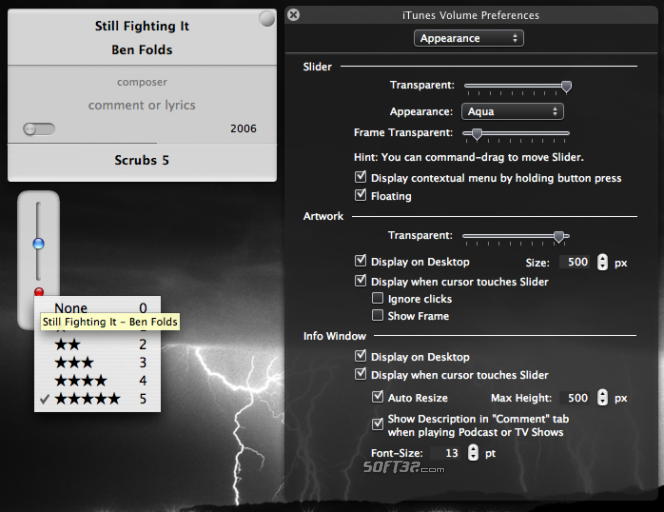Click the artwork Size stepper arrows
Screen dimensions: 664x512
602,262
